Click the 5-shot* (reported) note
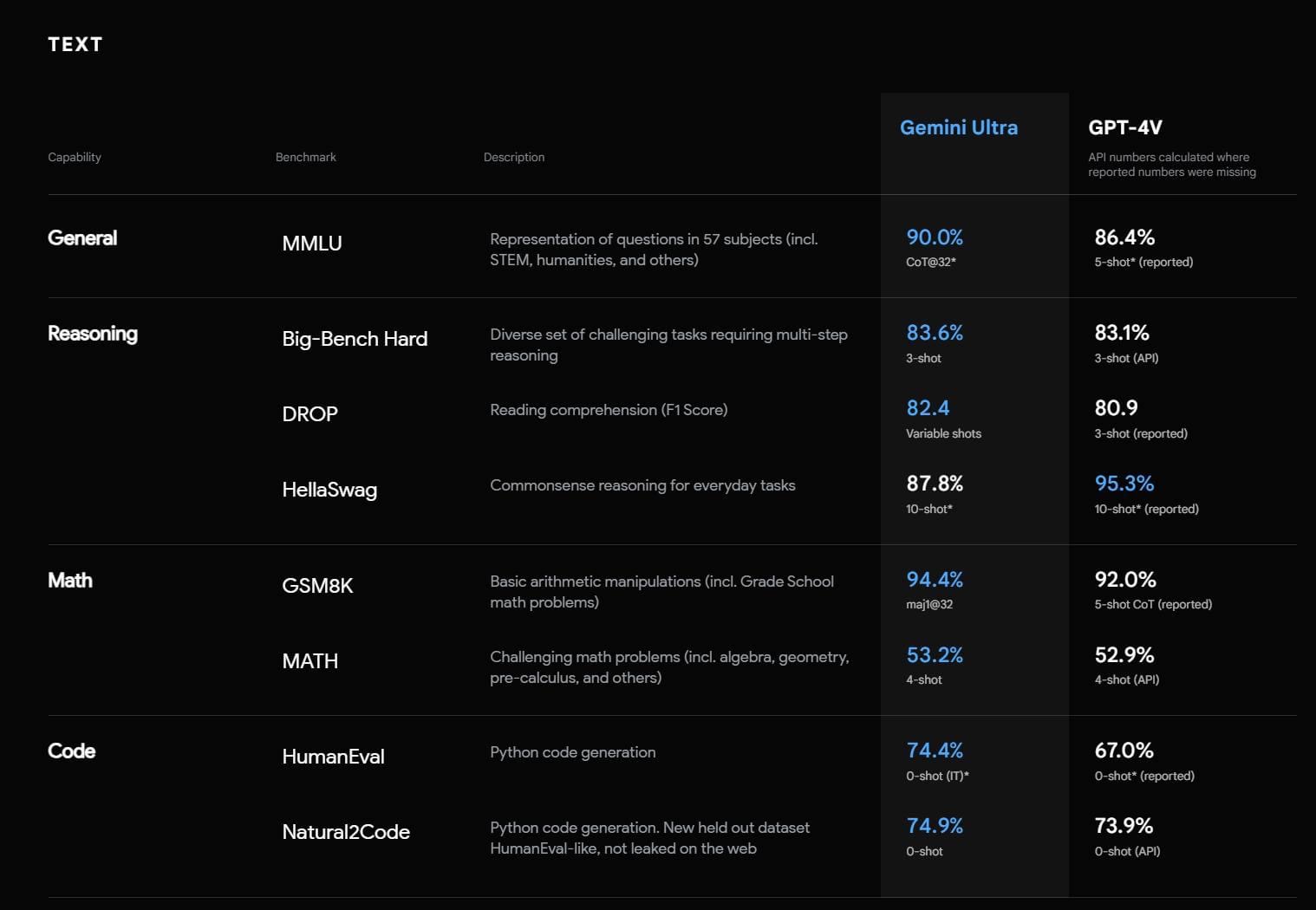The width and height of the screenshot is (1316, 910). point(1143,262)
